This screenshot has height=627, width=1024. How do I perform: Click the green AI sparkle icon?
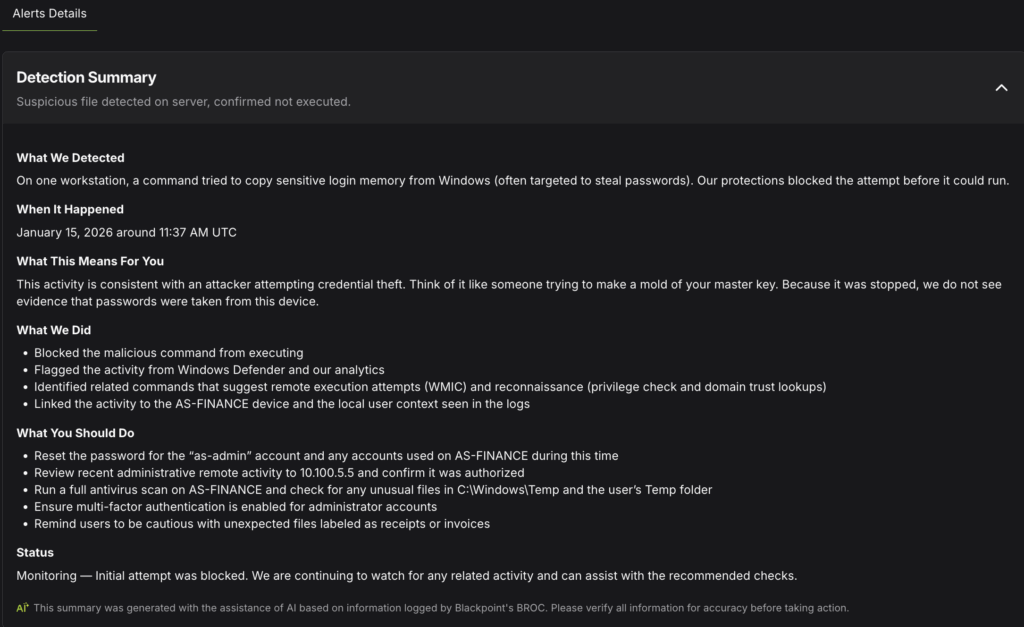pyautogui.click(x=22, y=607)
